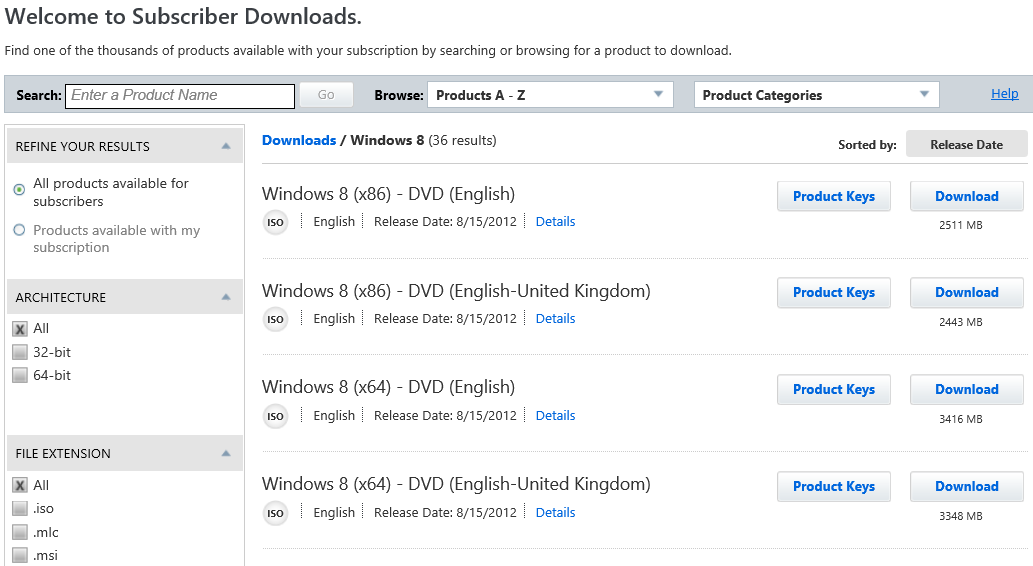
Task: Click the product name search field
Action: pos(180,96)
